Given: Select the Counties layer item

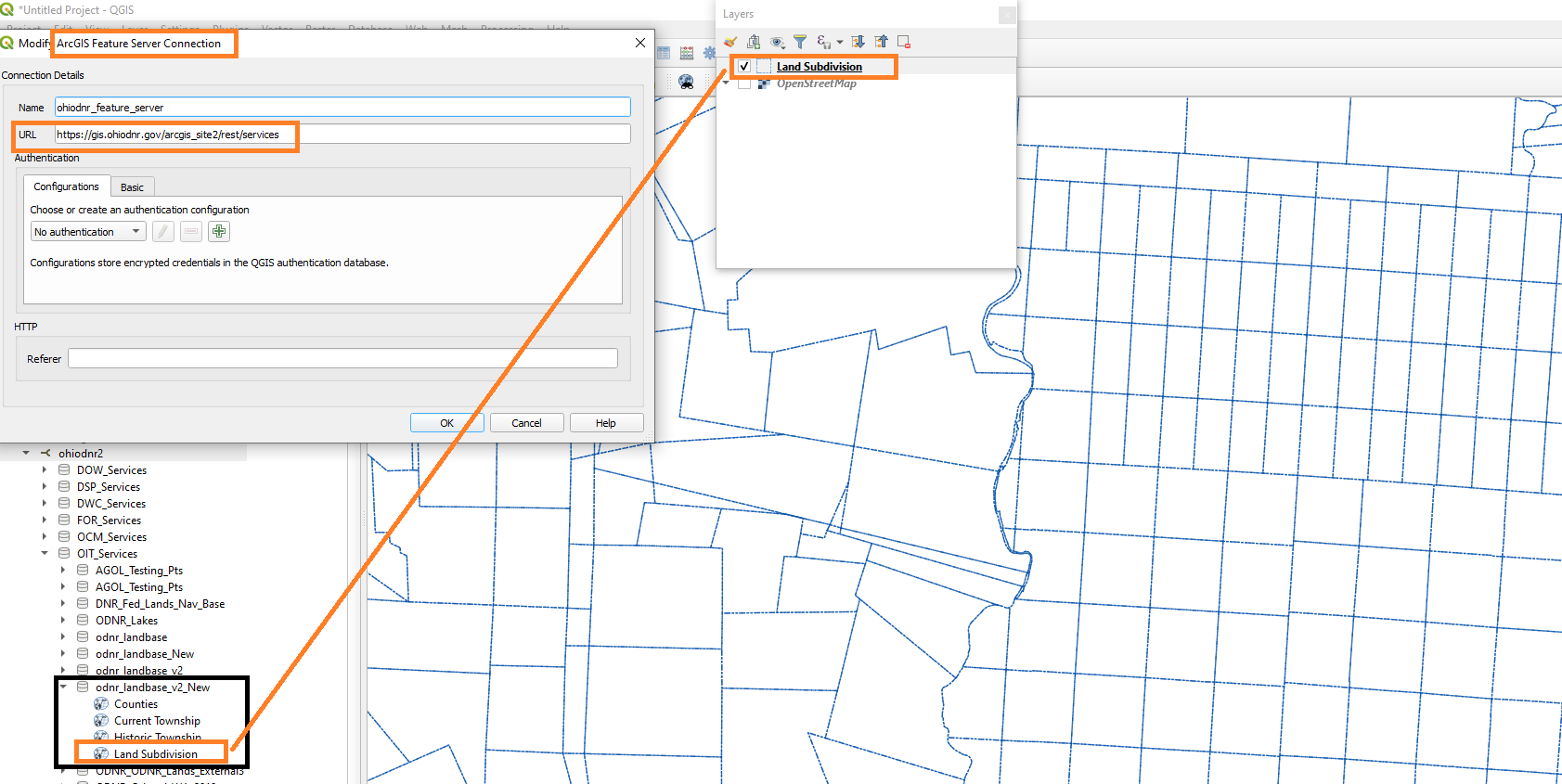Looking at the screenshot, I should 136,704.
